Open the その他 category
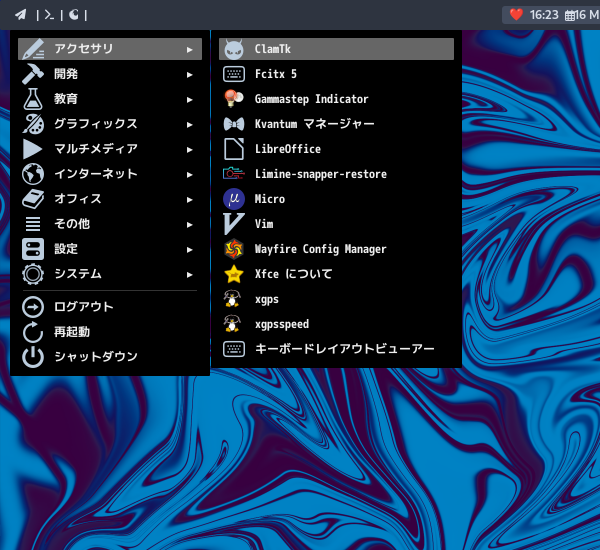 110,224
